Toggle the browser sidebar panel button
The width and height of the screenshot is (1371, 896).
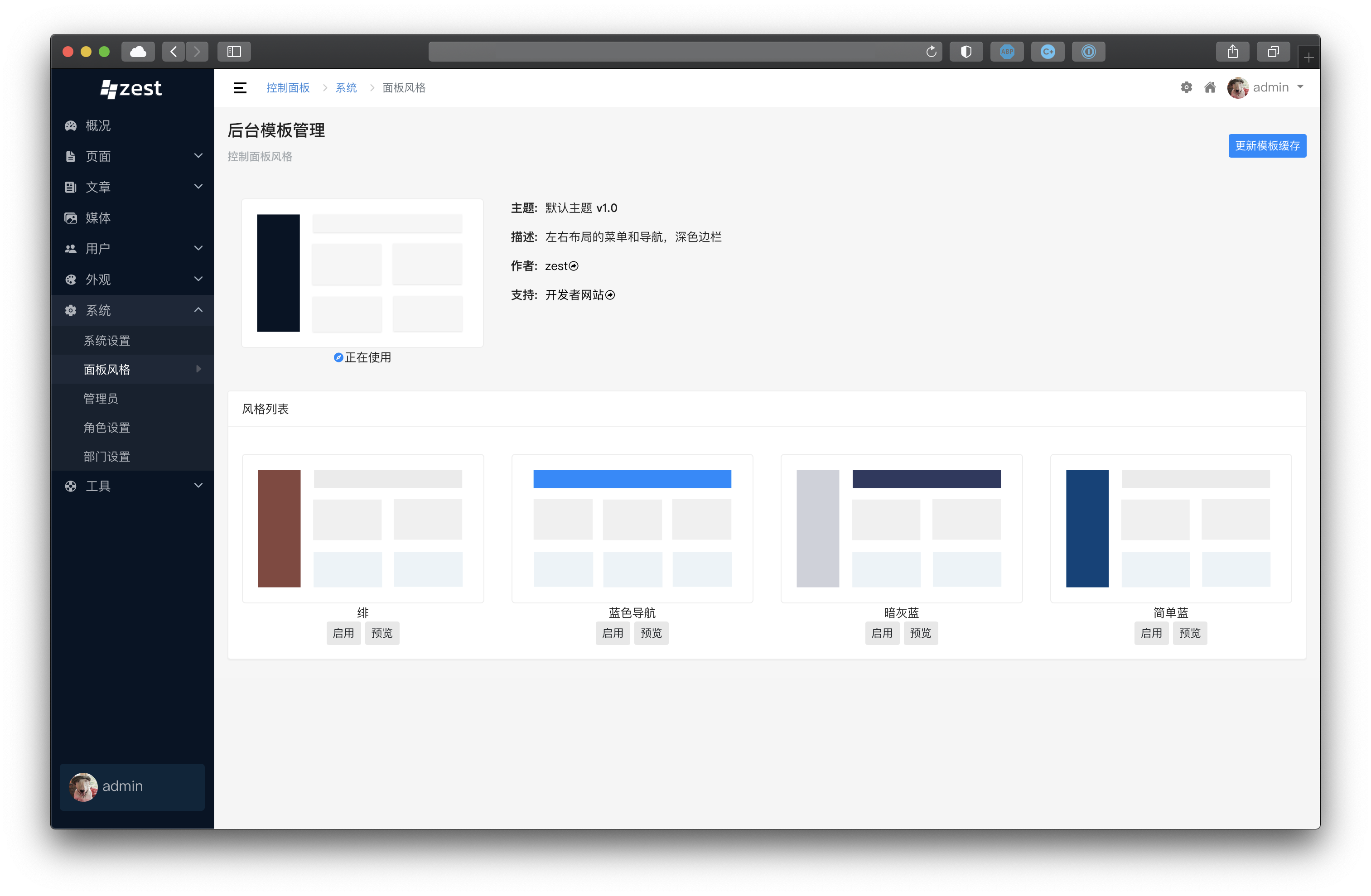pos(233,52)
